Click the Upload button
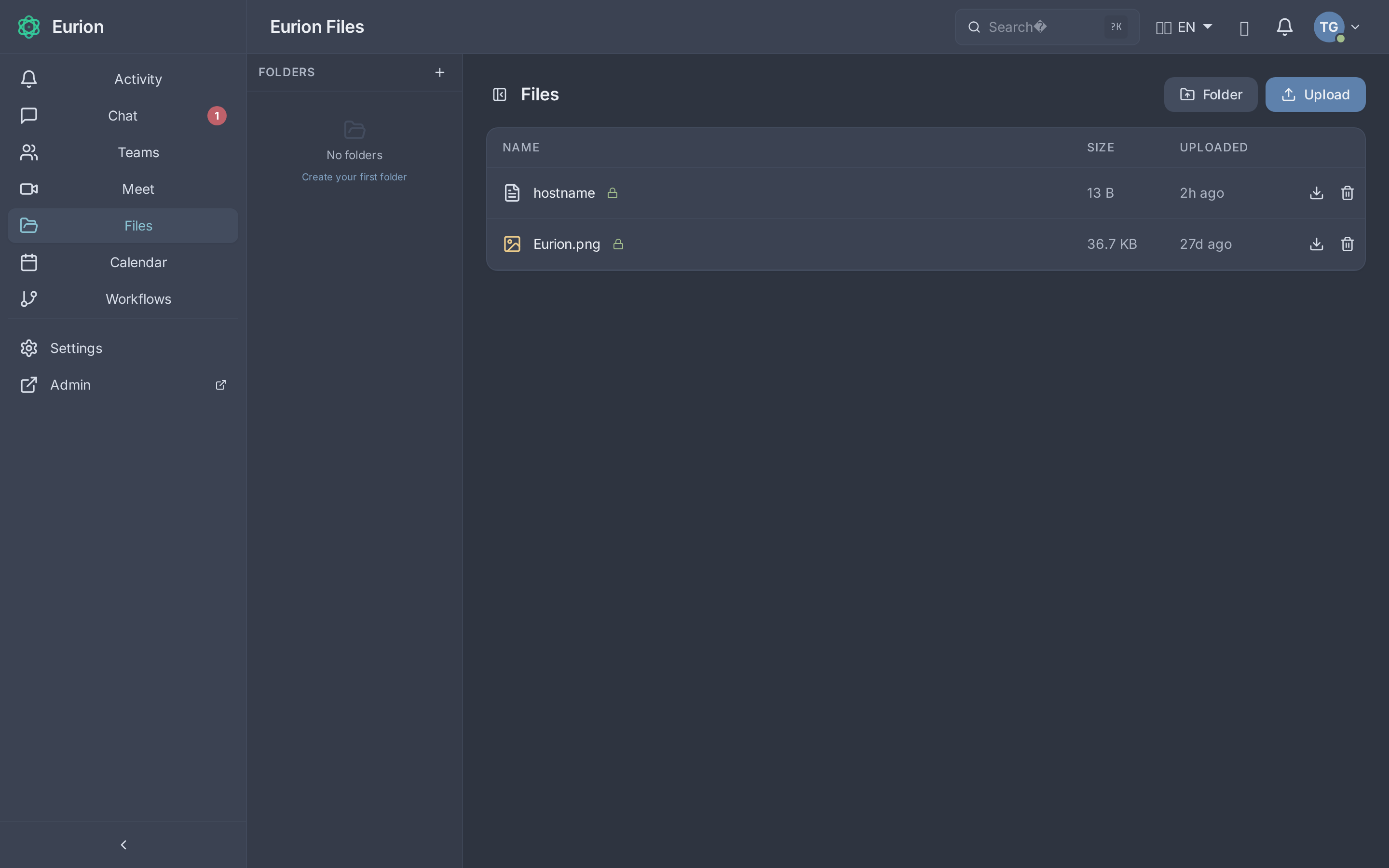This screenshot has width=1389, height=868. [x=1315, y=94]
